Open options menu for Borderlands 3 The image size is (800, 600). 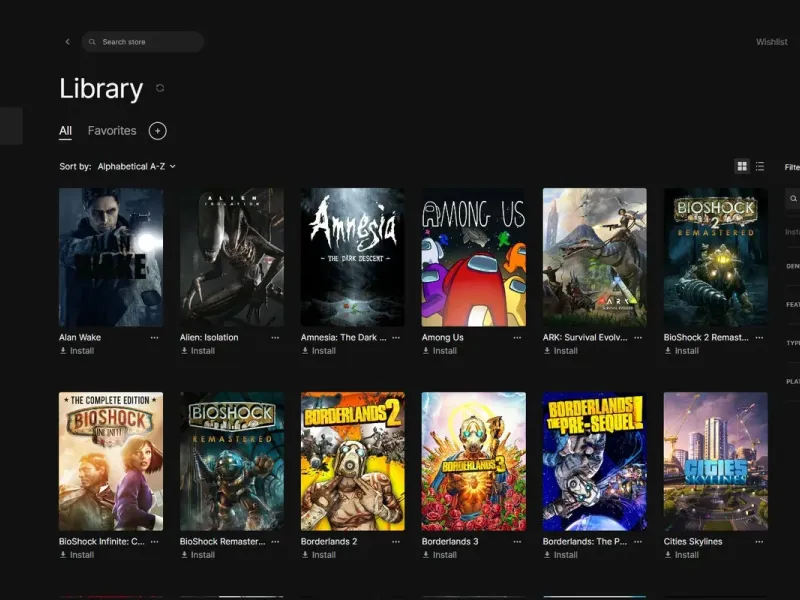517,542
